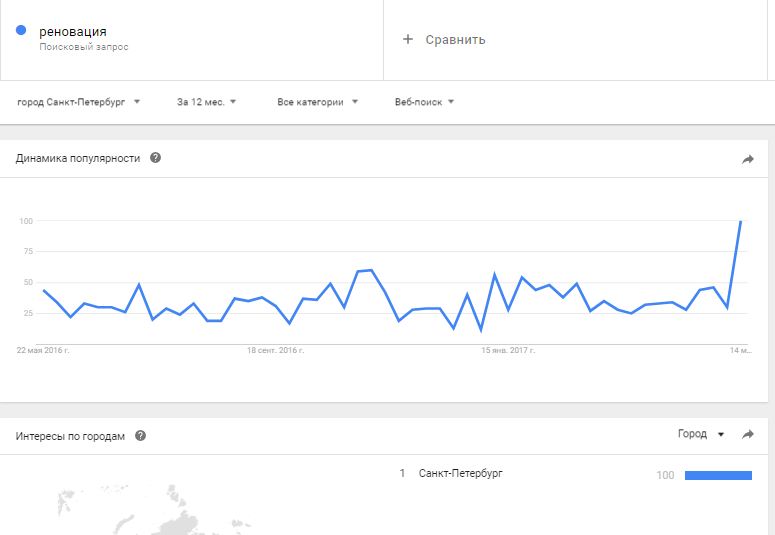
Task: Click the реновация search term field
Action: (x=73, y=32)
